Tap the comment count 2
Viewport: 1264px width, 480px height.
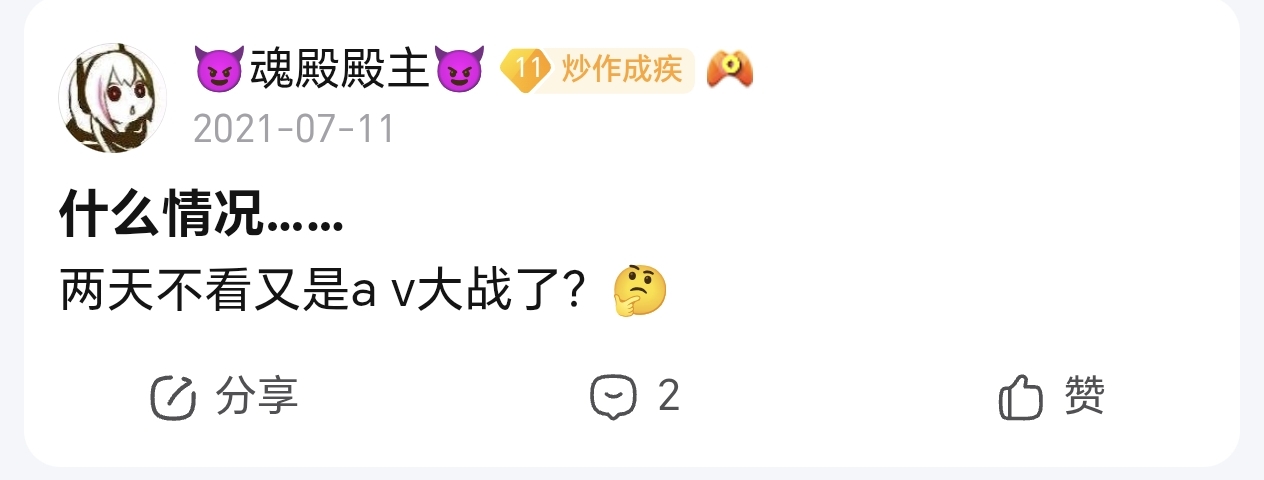click(669, 397)
